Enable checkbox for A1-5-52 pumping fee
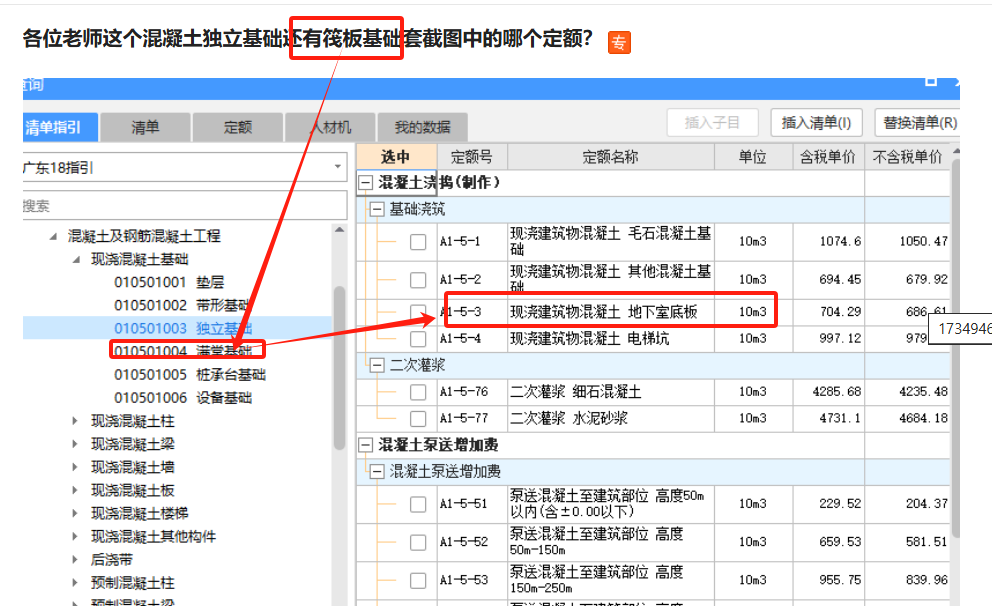992x606 pixels. [x=418, y=542]
